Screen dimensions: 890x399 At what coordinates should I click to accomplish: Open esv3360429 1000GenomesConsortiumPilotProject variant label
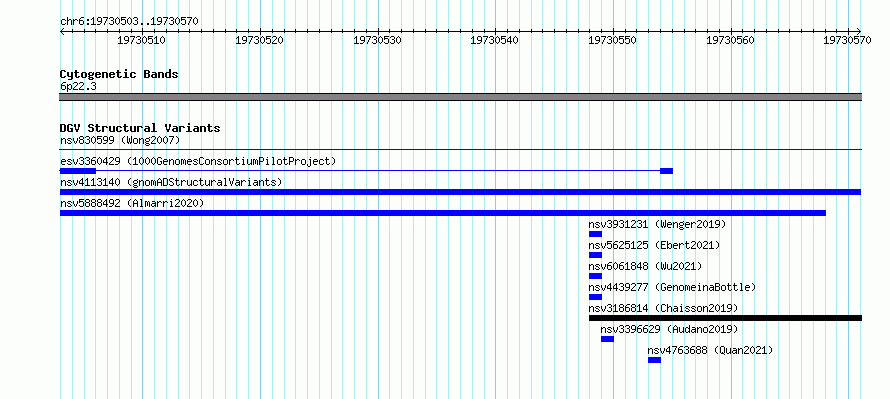198,161
